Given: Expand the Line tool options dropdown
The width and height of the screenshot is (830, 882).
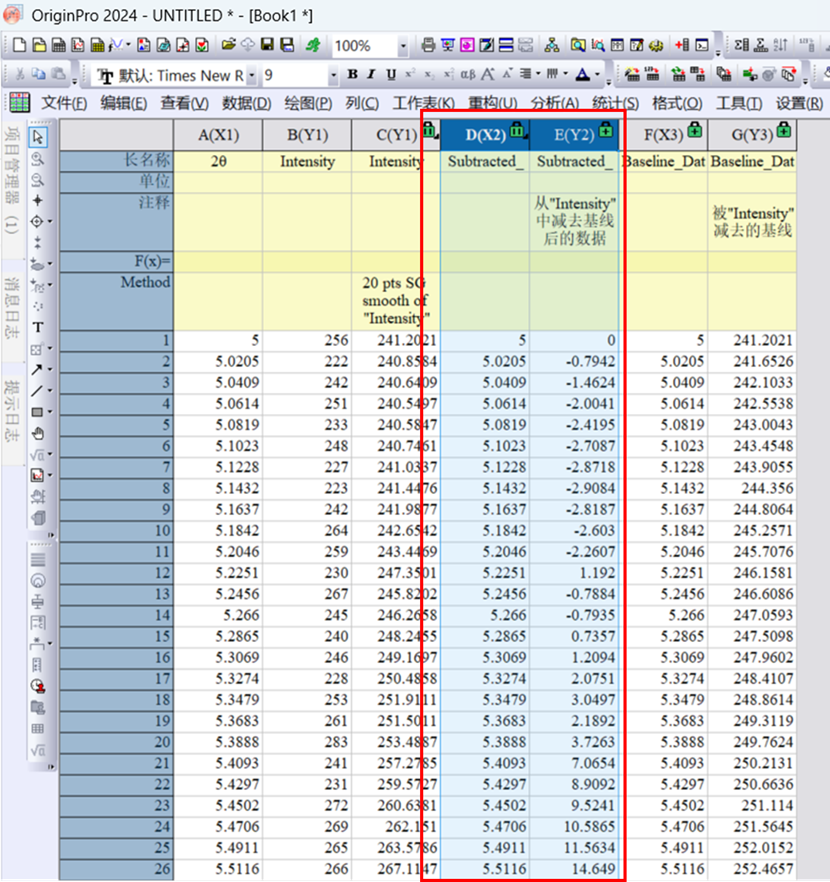Looking at the screenshot, I should pos(49,391).
